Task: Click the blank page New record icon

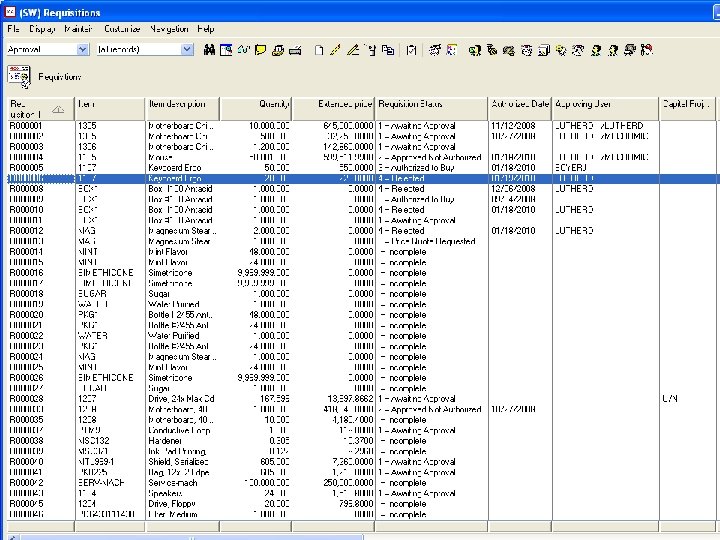Action: 319,49
